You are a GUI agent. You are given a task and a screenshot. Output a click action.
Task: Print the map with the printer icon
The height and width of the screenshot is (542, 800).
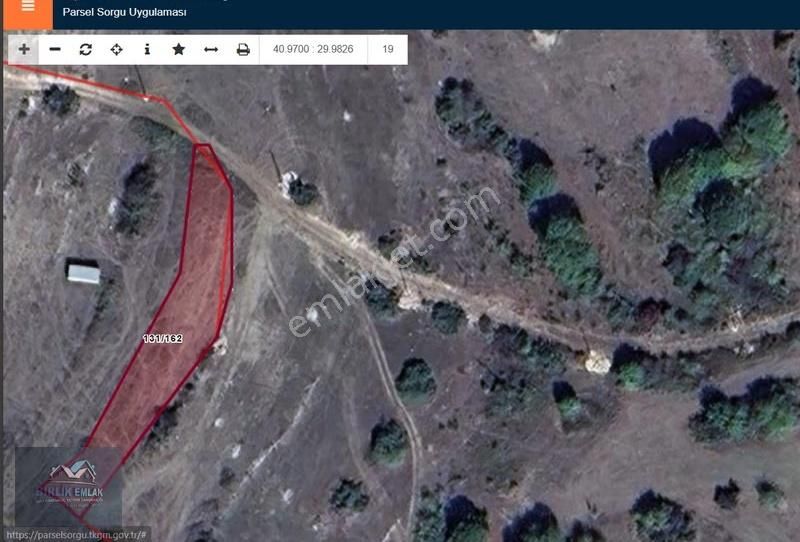click(x=243, y=50)
